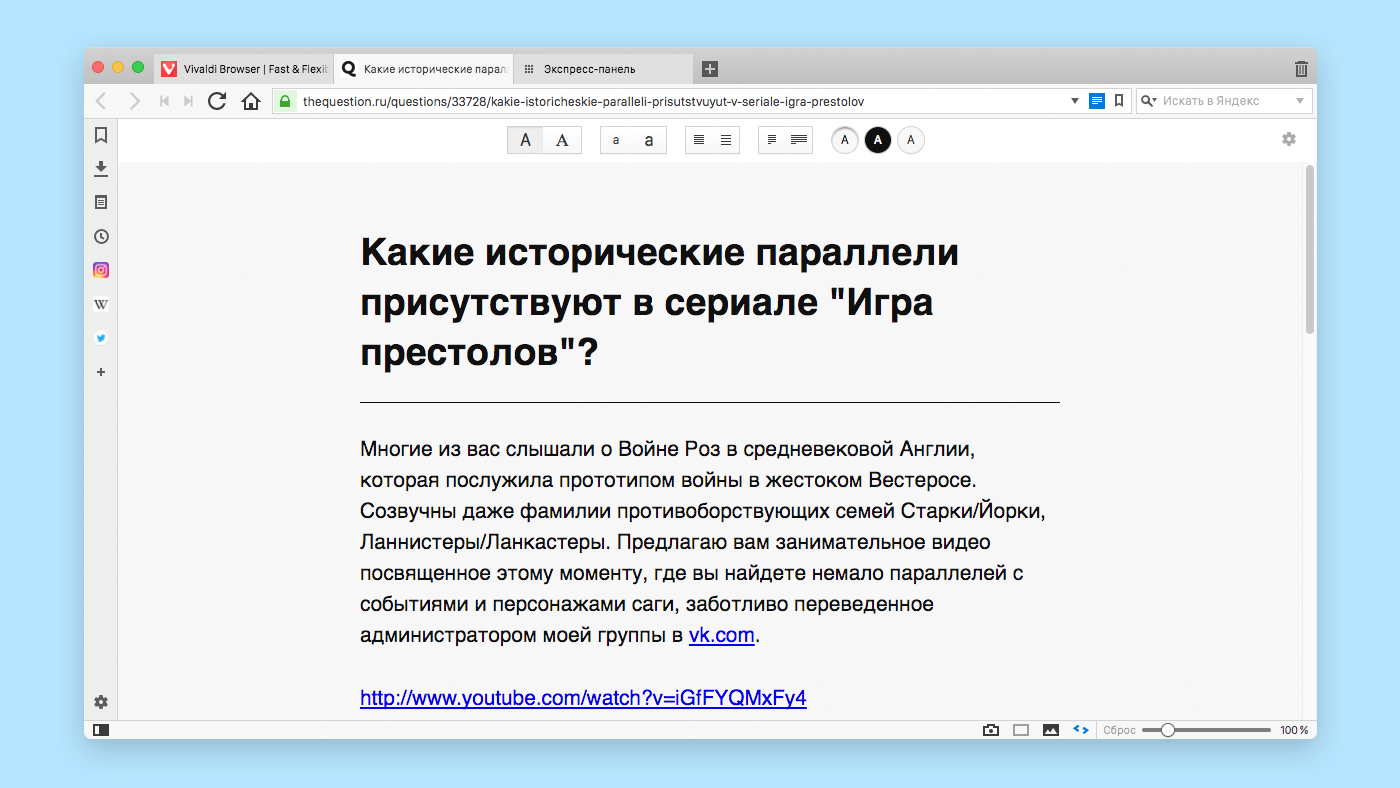Open the Wikipedia web panel
1400x788 pixels.
pyautogui.click(x=101, y=304)
